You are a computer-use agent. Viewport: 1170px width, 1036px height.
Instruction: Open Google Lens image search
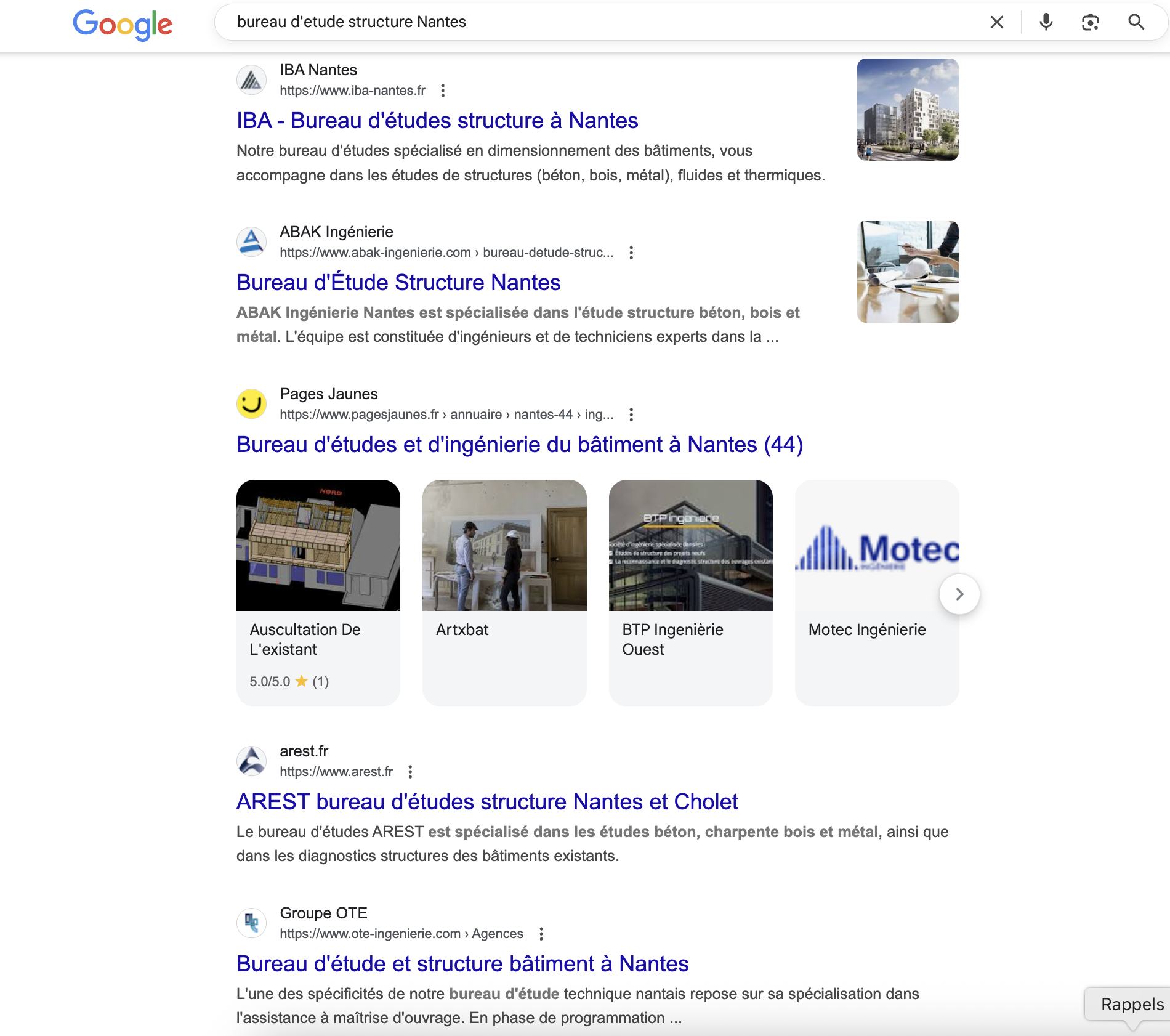coord(1090,23)
